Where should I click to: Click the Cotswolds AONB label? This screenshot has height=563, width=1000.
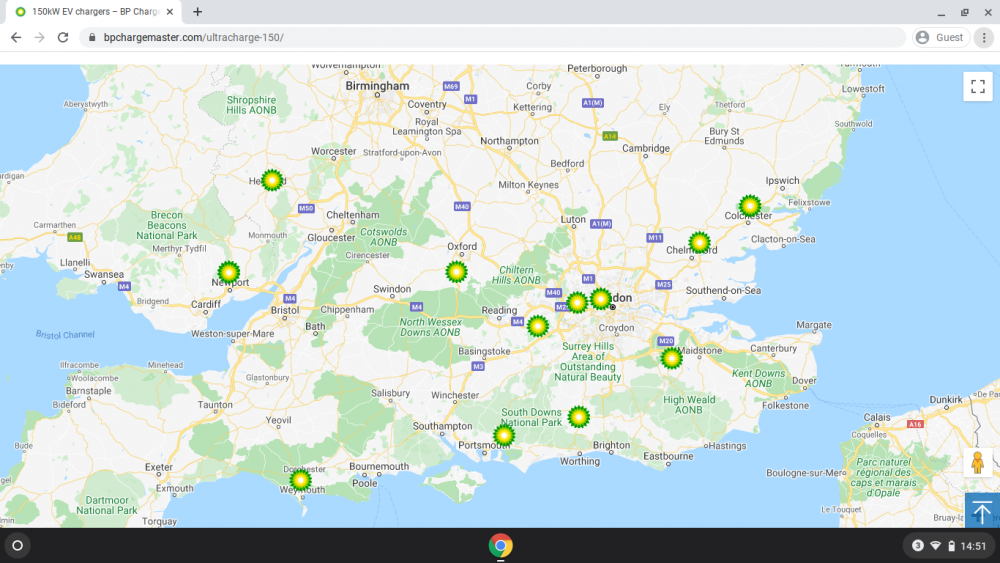(x=383, y=237)
